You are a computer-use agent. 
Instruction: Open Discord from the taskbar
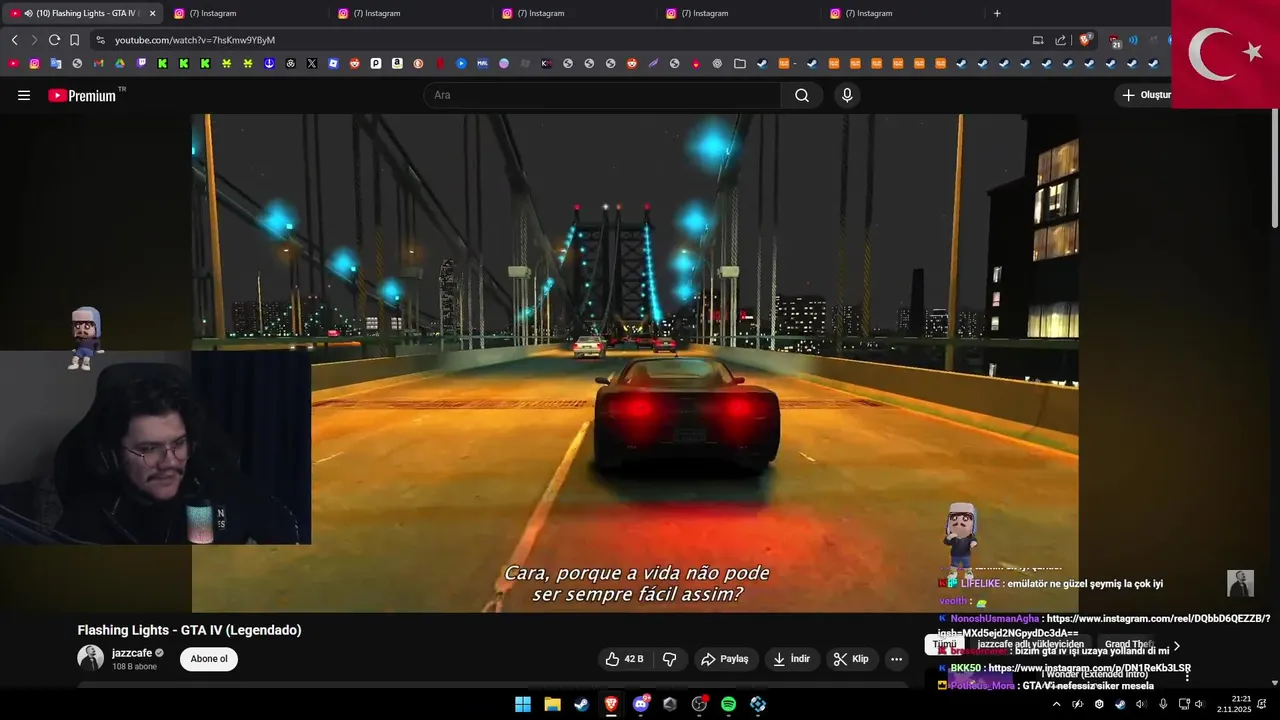click(640, 704)
